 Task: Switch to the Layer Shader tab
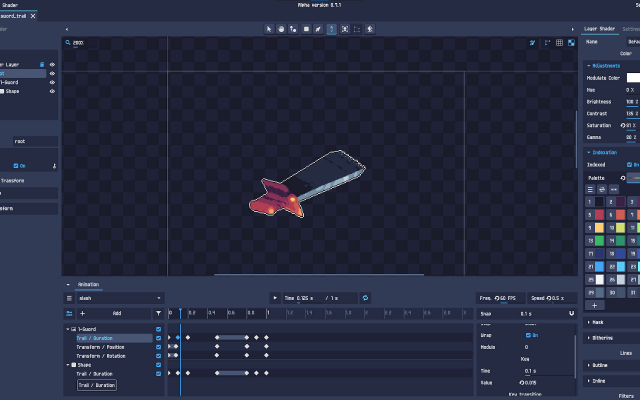(599, 29)
